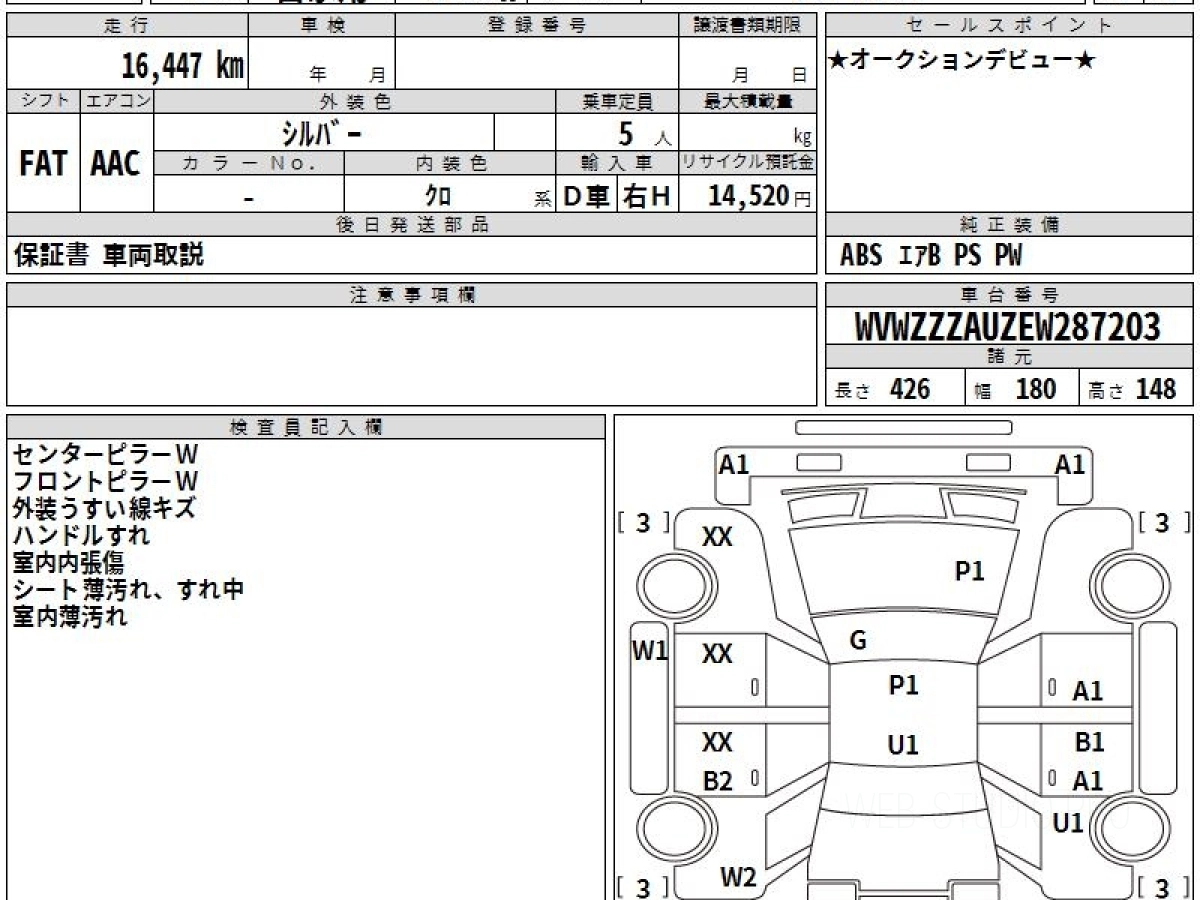Image resolution: width=1200 pixels, height=900 pixels.
Task: Click the 高さ 148 height cell
Action: [x=1136, y=389]
